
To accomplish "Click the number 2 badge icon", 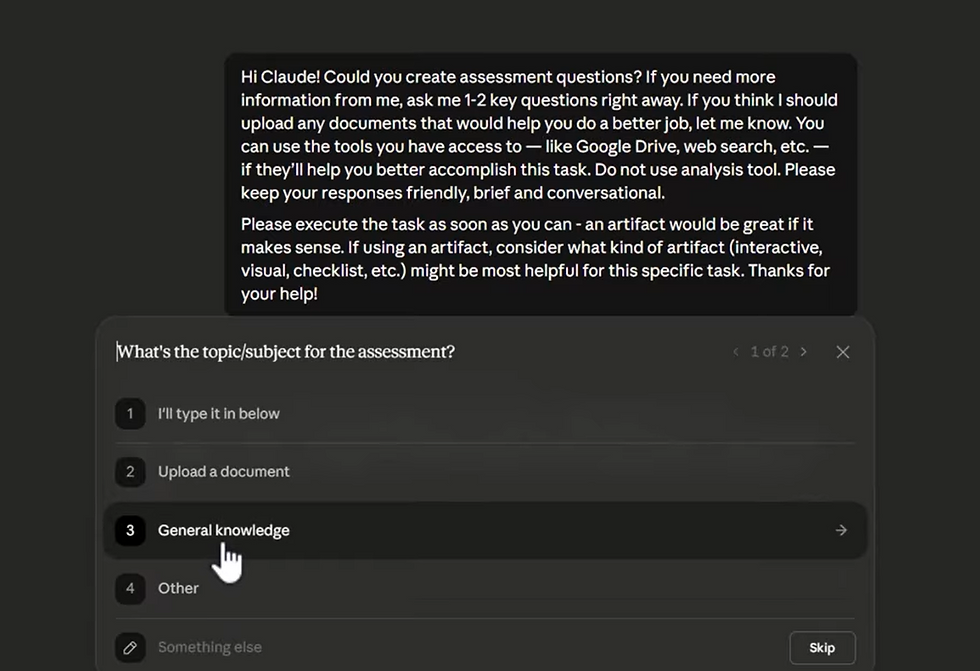I will tap(130, 472).
